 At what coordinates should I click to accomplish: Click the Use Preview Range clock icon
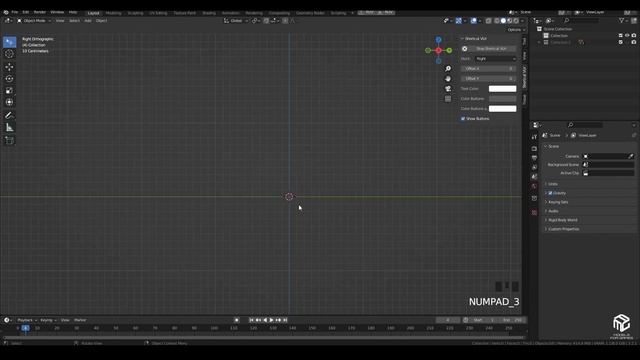(x=466, y=320)
